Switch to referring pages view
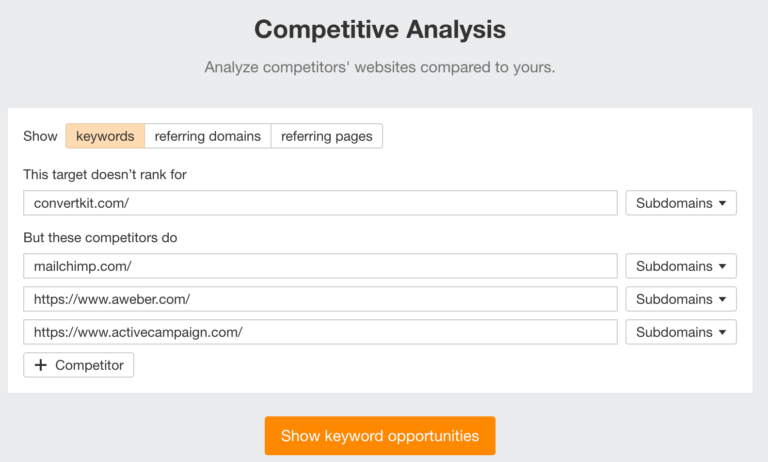768x462 pixels. click(326, 136)
